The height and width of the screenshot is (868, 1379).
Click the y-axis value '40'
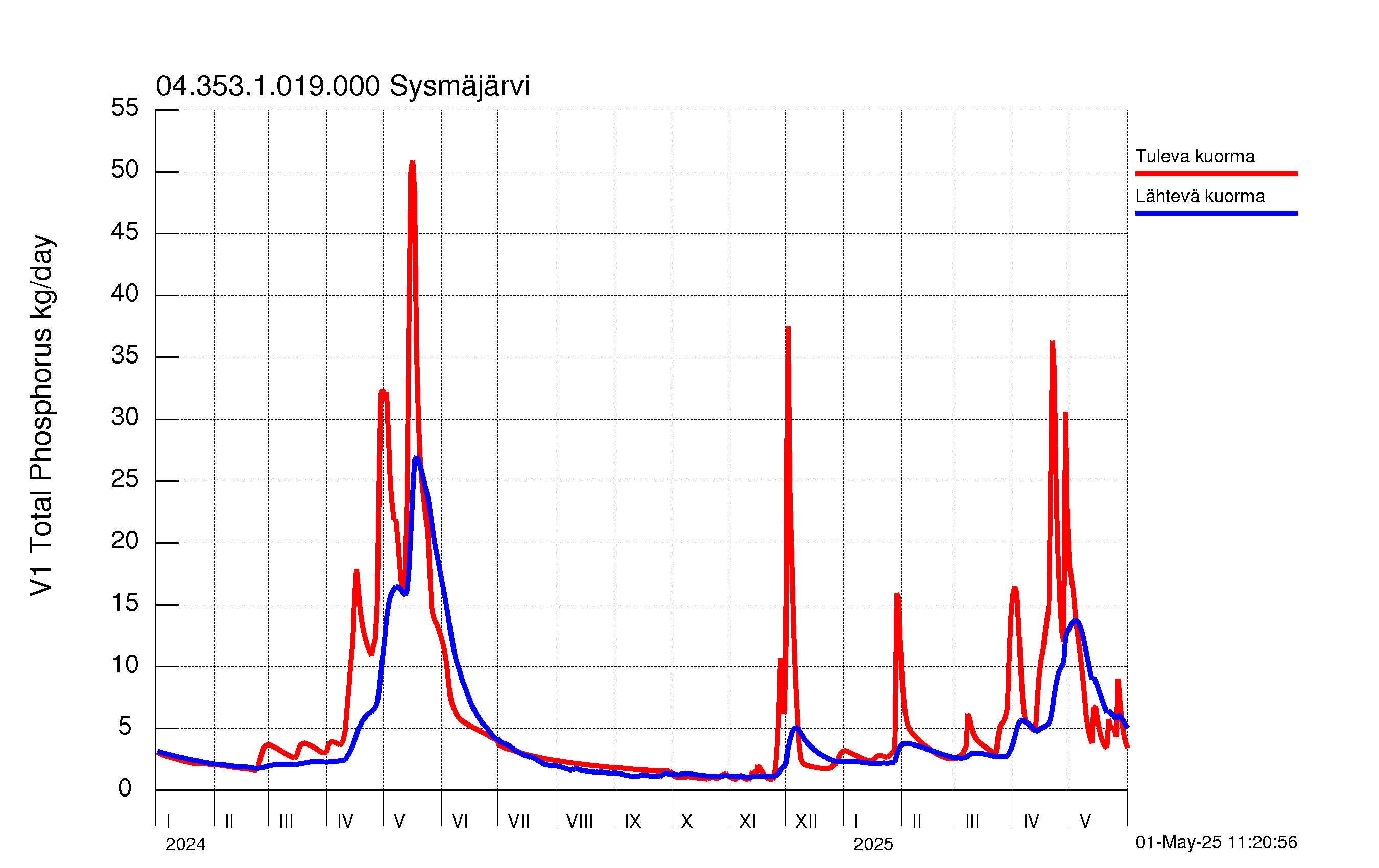(125, 293)
